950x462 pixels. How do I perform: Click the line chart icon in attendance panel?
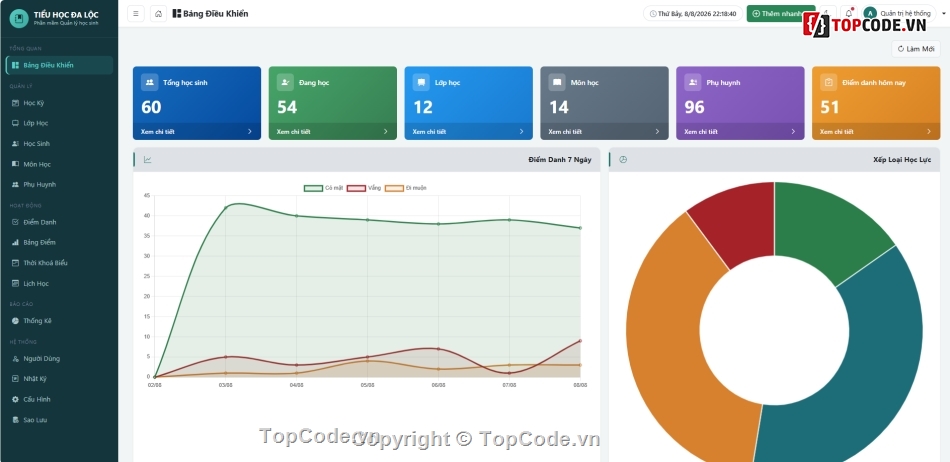click(147, 160)
